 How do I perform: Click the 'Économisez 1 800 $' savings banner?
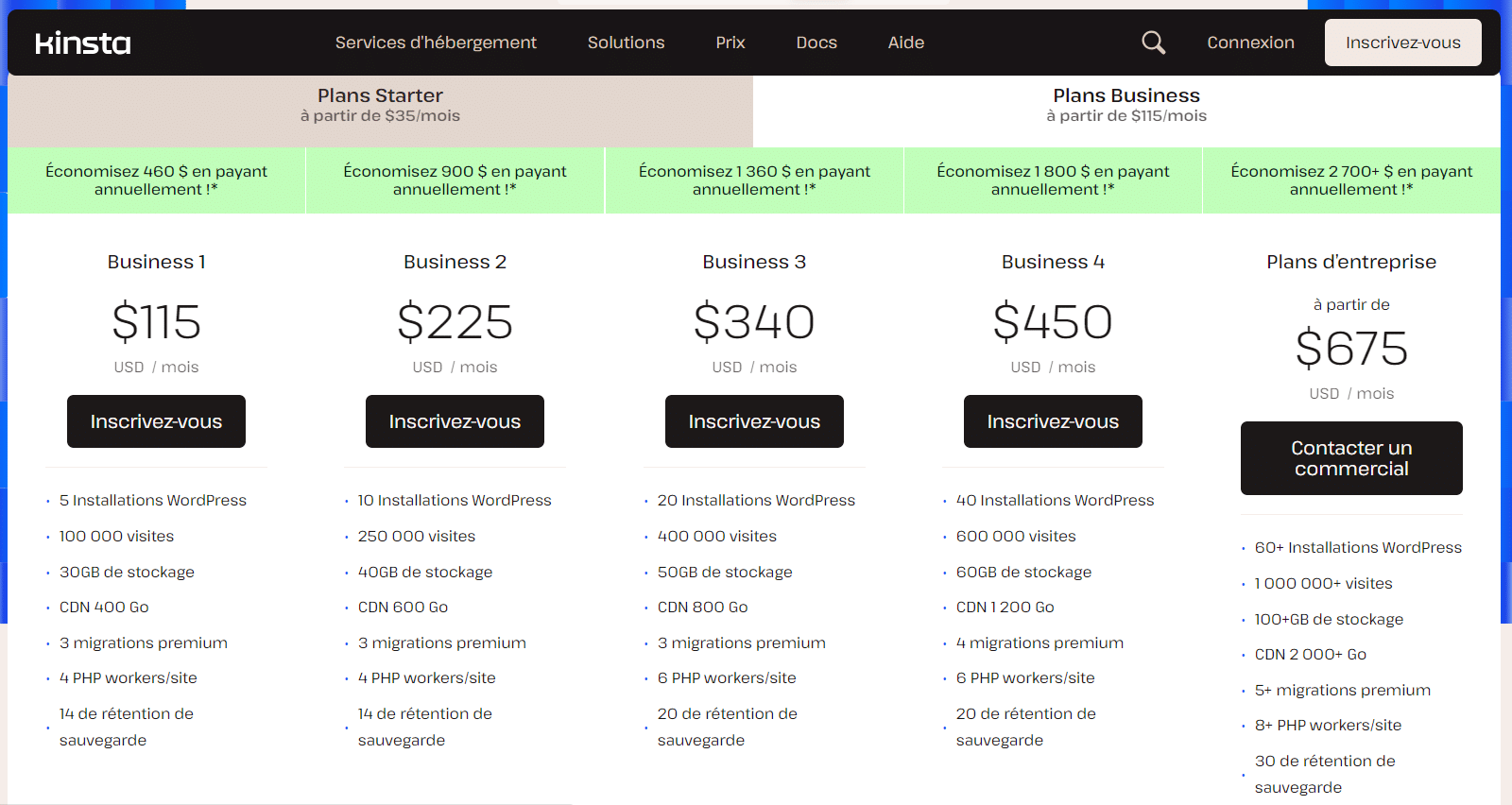(x=1053, y=180)
